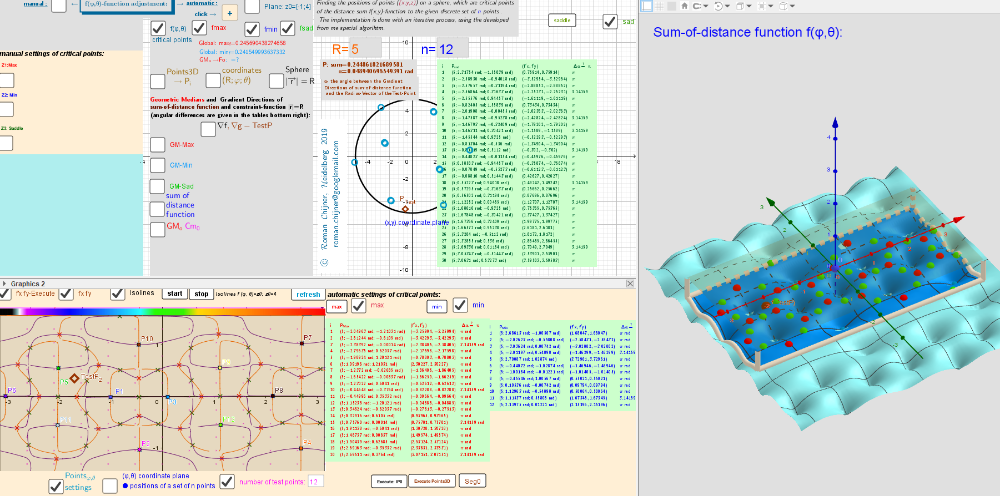
Task: Toggle the sum of distance function checkbox
Action: [x=157, y=209]
